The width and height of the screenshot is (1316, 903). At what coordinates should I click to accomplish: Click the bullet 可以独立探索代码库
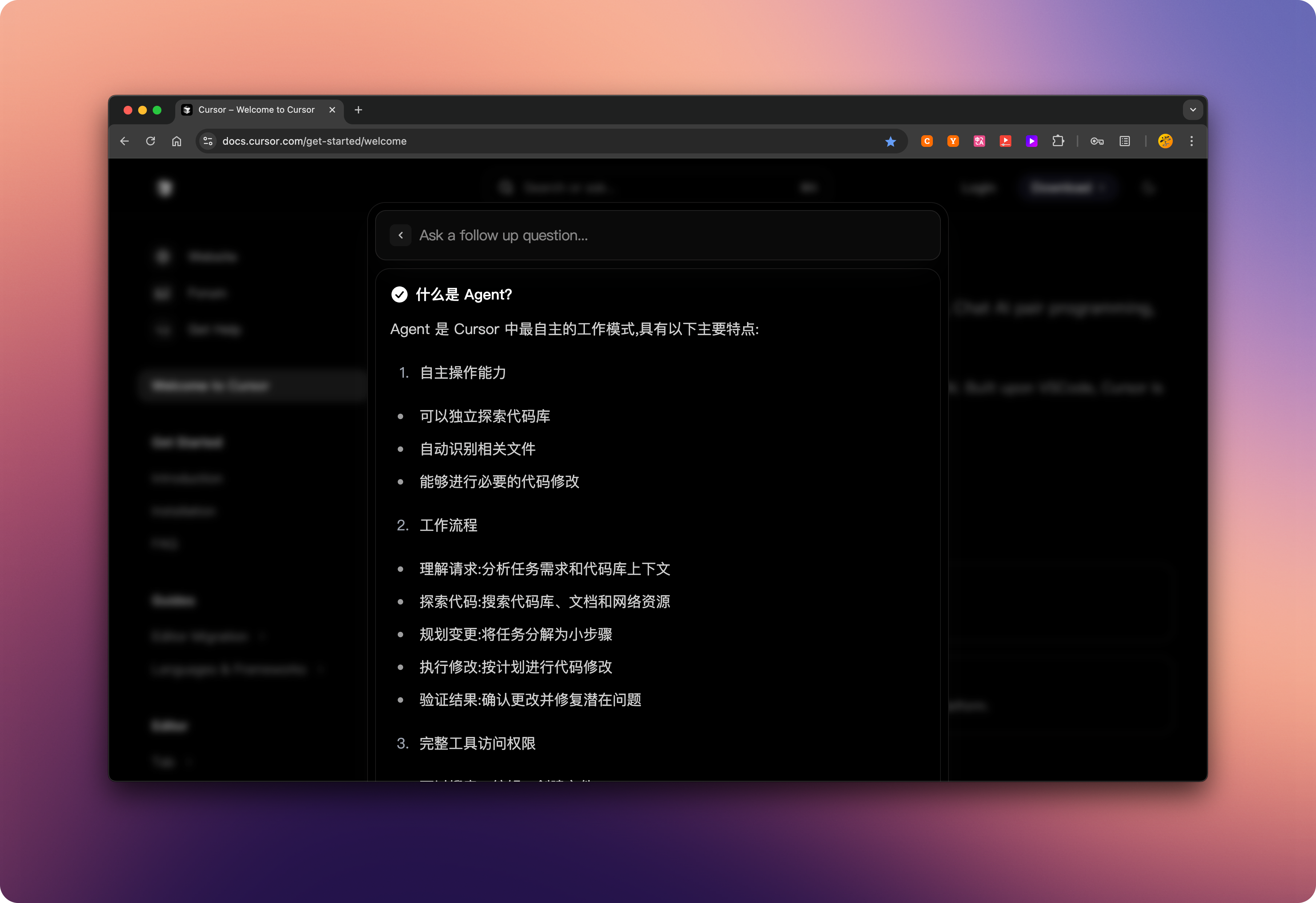pyautogui.click(x=485, y=416)
